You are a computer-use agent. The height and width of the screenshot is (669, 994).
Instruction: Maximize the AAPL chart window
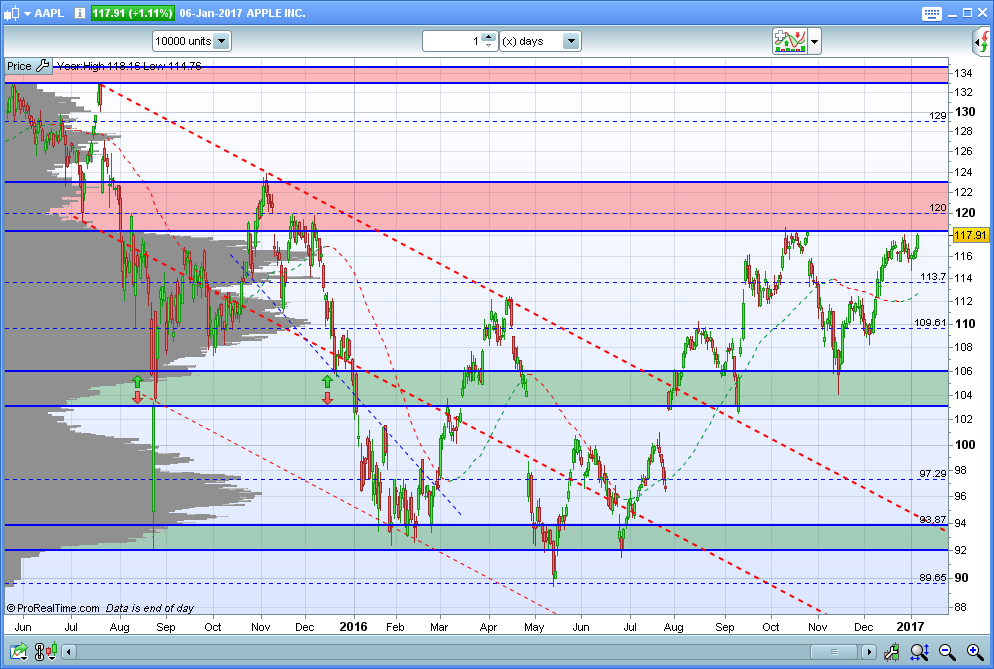click(x=967, y=13)
